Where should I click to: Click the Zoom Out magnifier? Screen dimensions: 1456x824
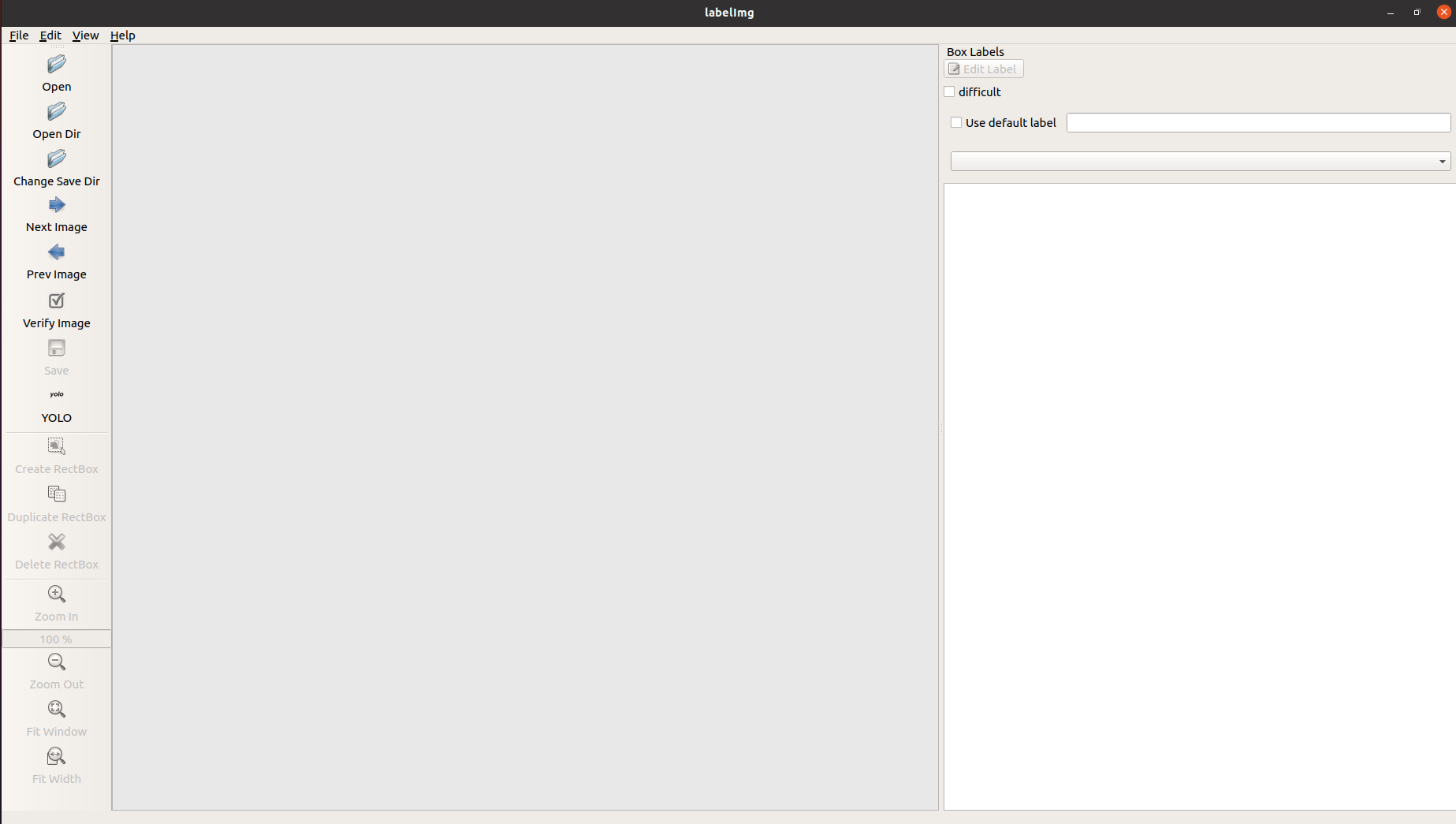57,662
